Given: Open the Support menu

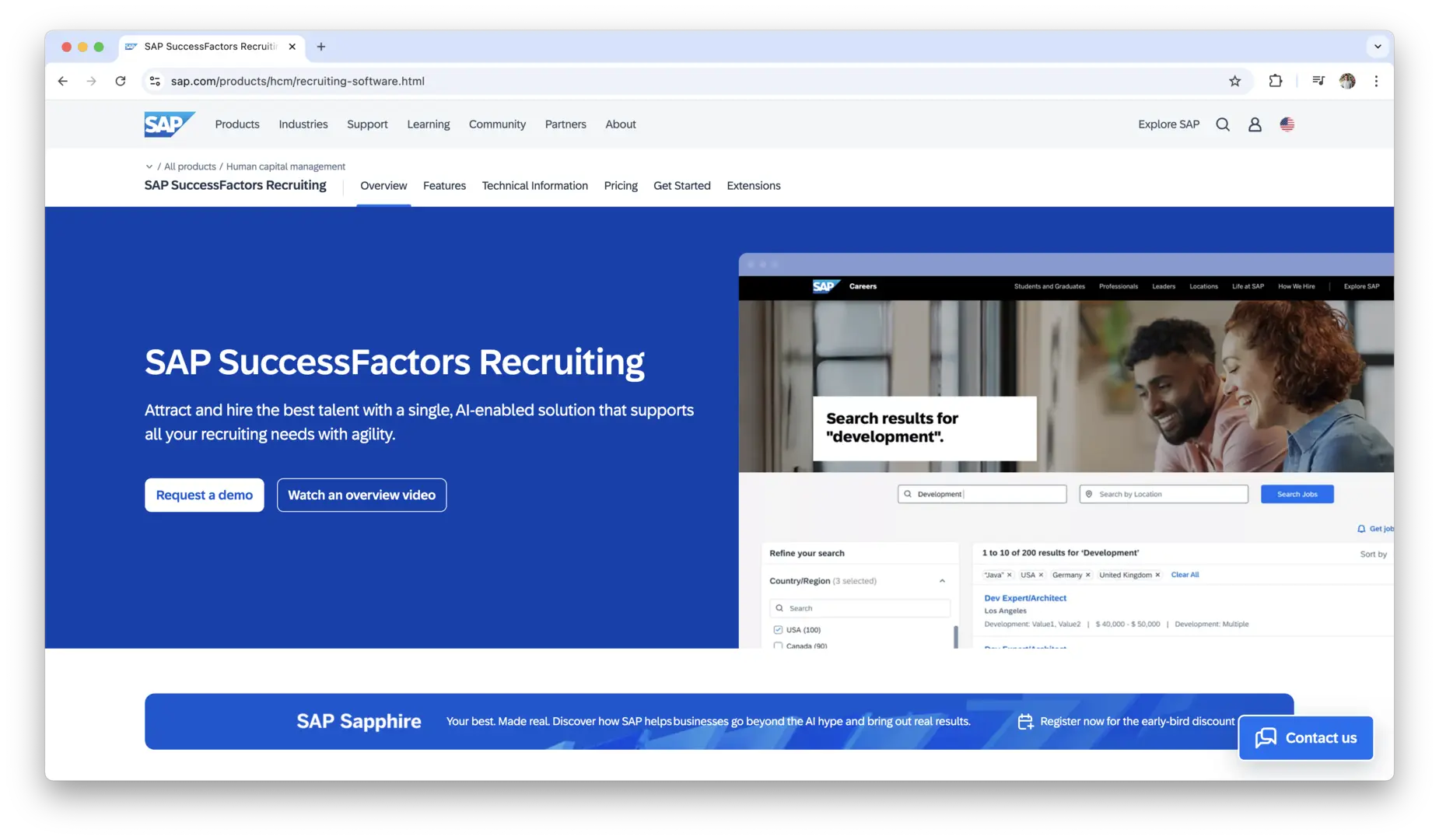Looking at the screenshot, I should [367, 124].
